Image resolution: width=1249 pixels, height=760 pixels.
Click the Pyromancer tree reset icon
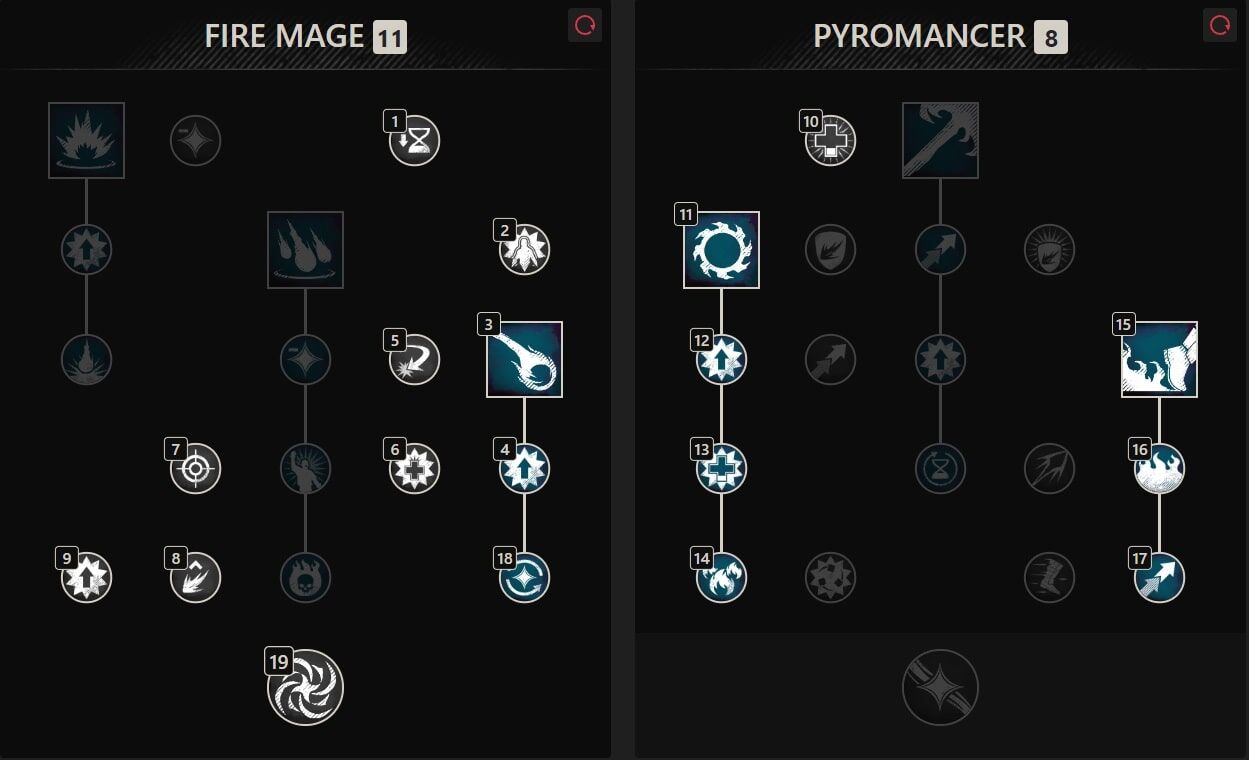click(x=1220, y=26)
